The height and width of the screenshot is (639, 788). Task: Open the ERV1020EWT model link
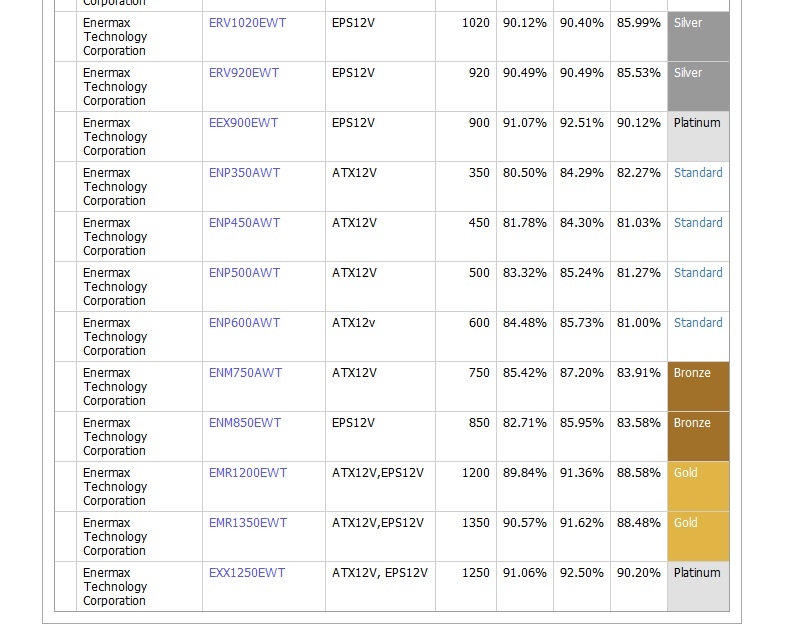247,23
